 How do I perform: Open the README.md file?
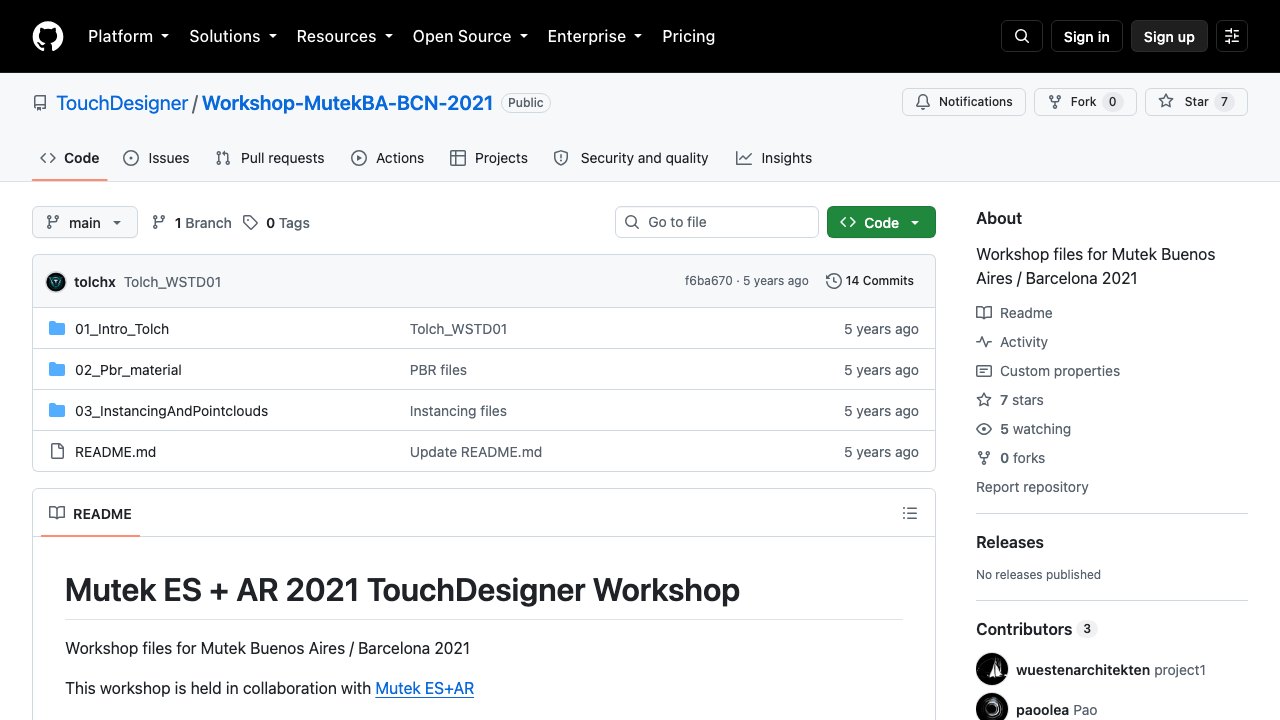point(115,452)
